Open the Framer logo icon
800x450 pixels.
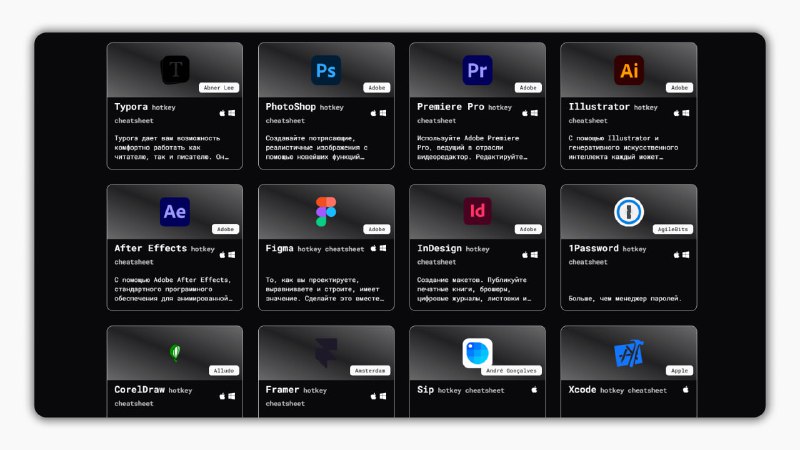tap(326, 353)
